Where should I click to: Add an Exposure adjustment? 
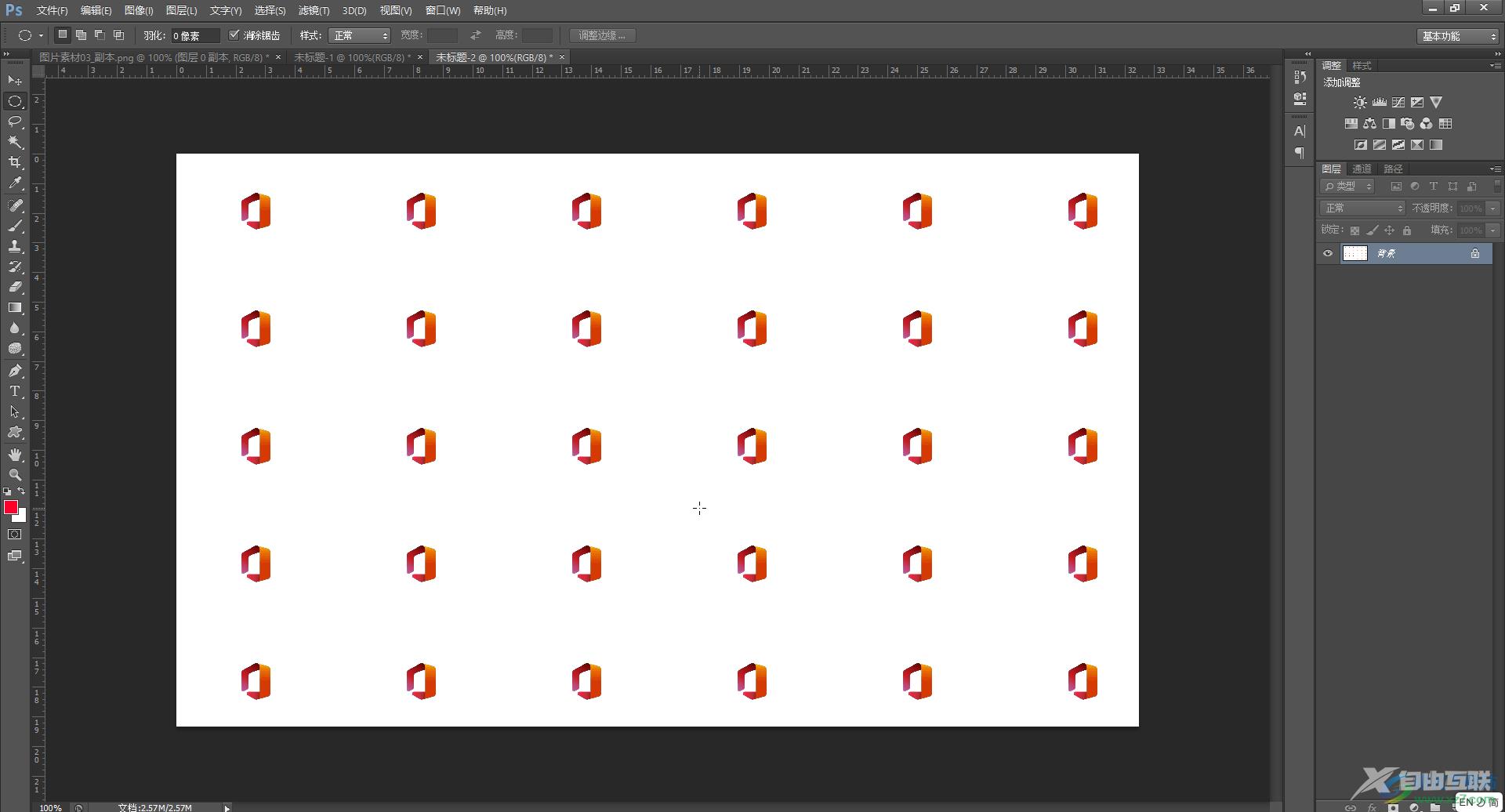pos(1417,103)
